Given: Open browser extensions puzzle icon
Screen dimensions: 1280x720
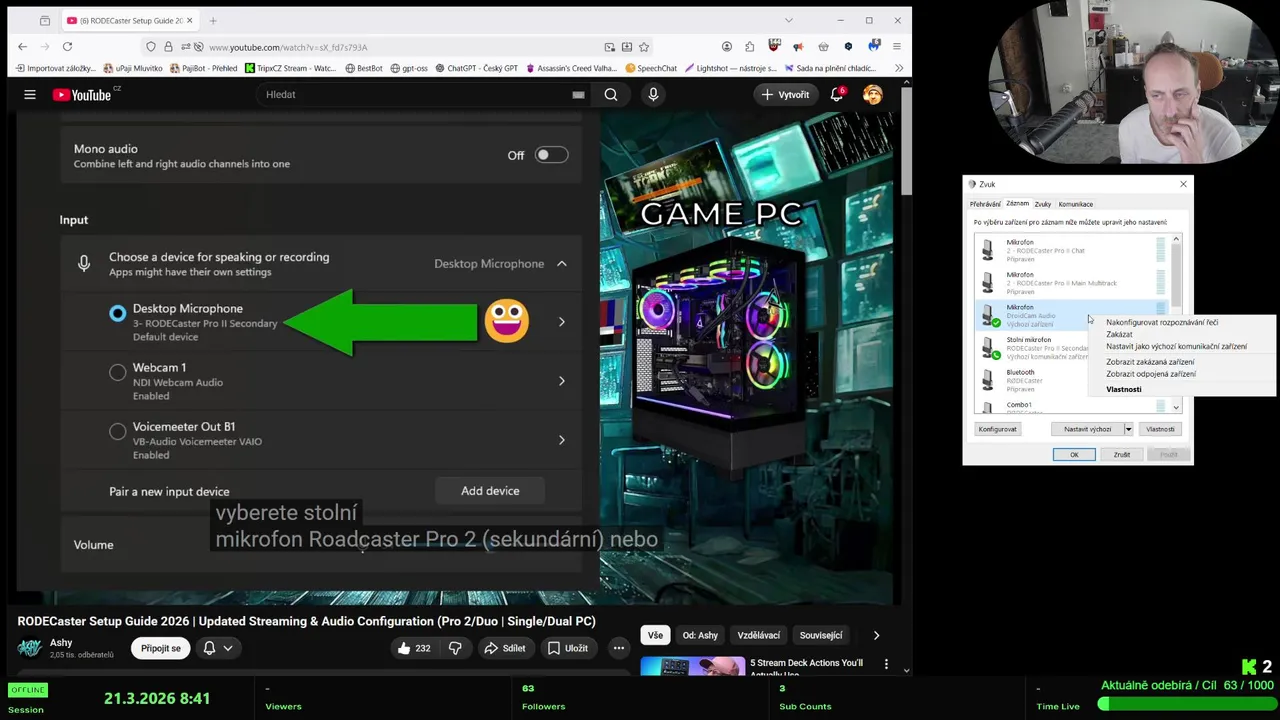Looking at the screenshot, I should (750, 47).
